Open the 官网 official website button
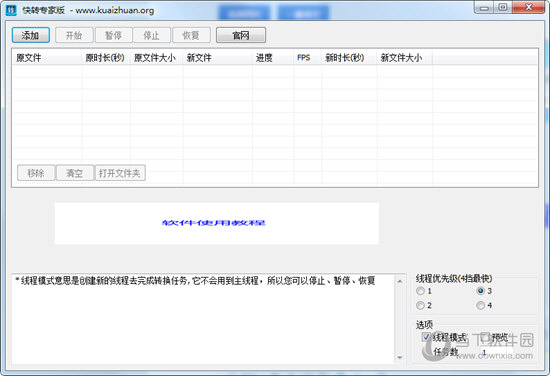This screenshot has width=550, height=376. click(x=241, y=35)
